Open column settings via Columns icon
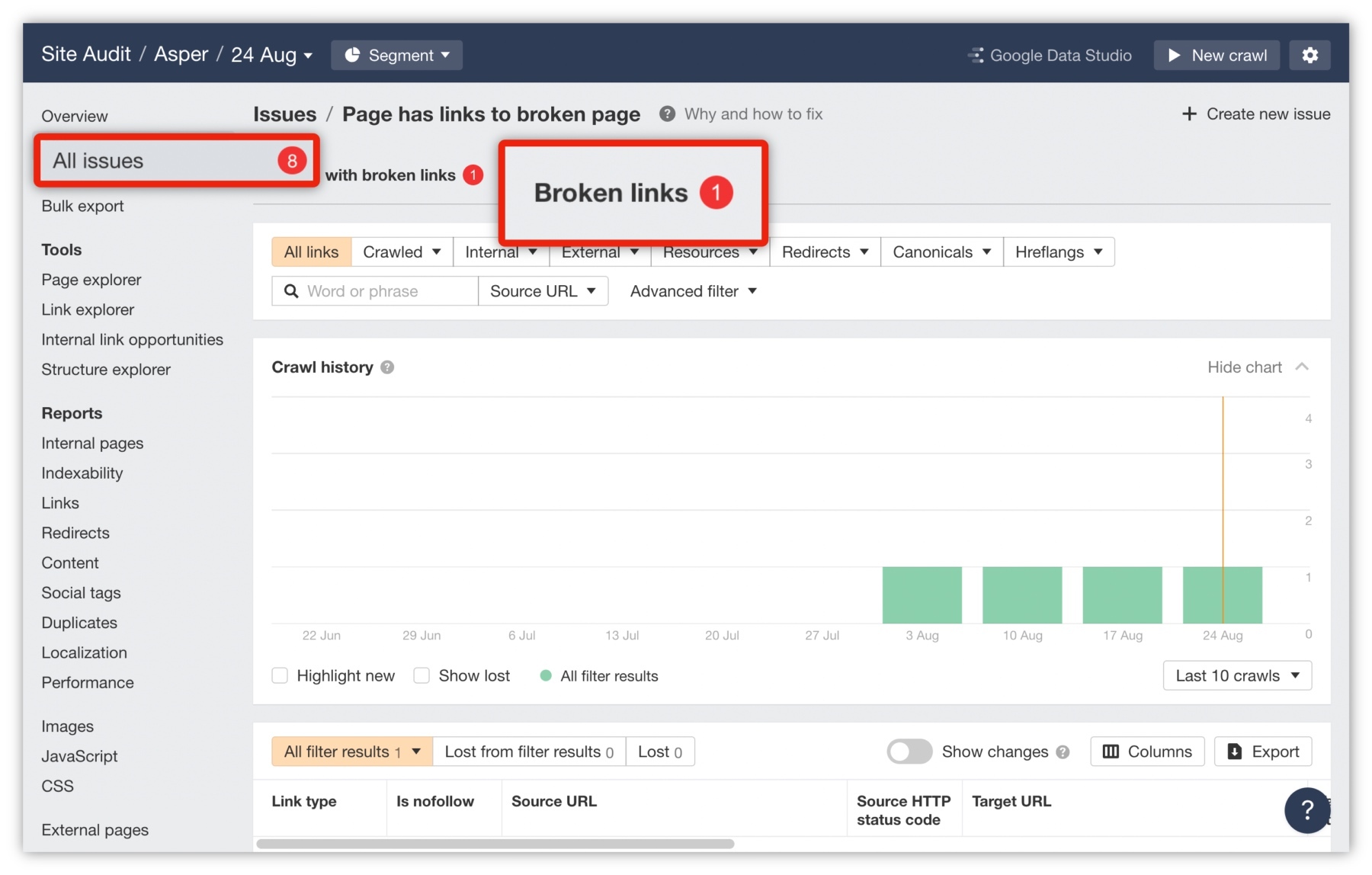This screenshot has height=875, width=1372. (1146, 752)
